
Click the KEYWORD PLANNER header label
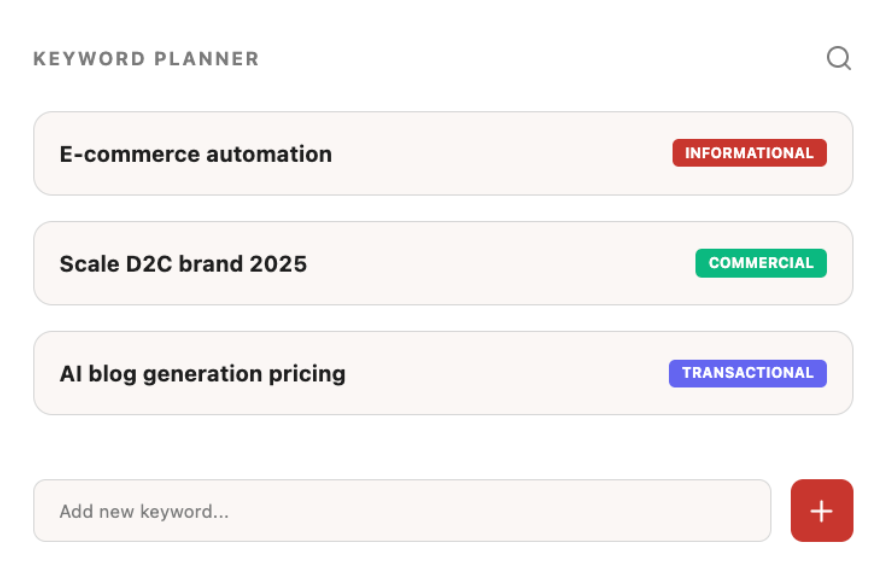(x=146, y=59)
